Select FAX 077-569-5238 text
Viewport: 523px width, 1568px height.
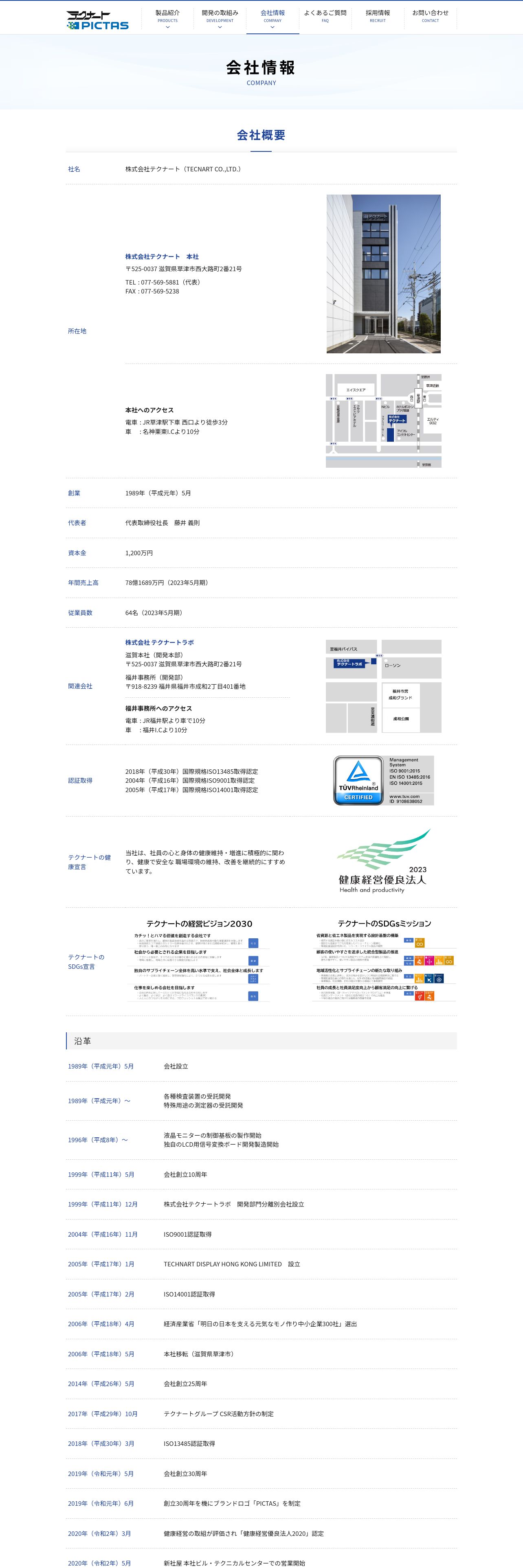point(152,291)
